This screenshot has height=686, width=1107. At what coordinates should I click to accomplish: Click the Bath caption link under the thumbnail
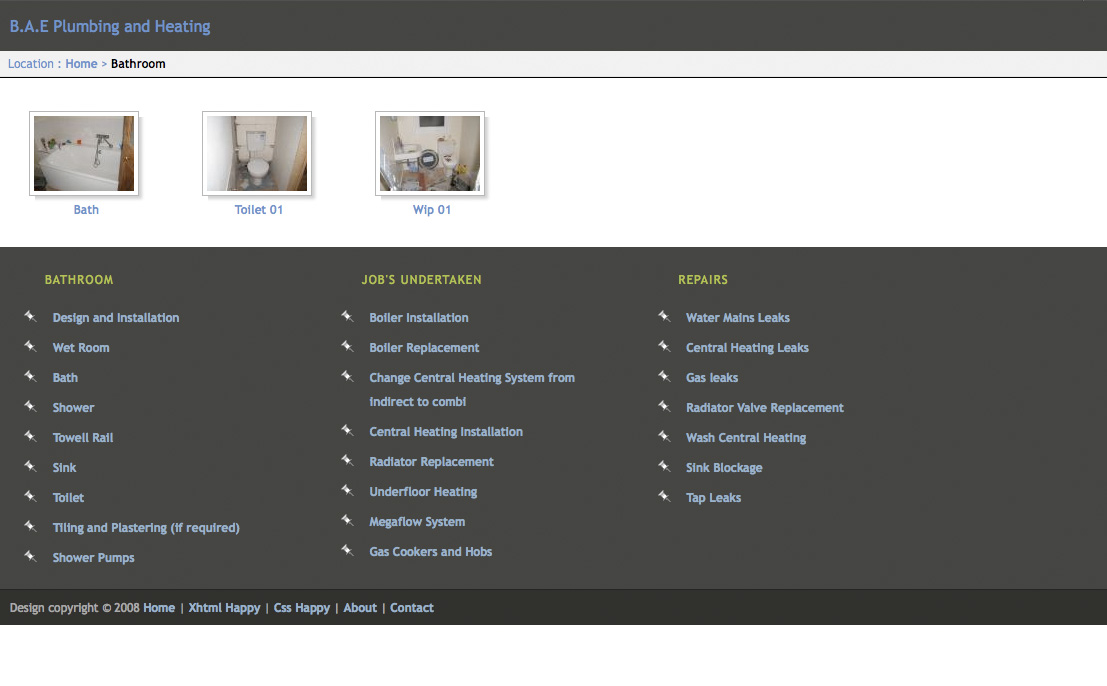86,210
